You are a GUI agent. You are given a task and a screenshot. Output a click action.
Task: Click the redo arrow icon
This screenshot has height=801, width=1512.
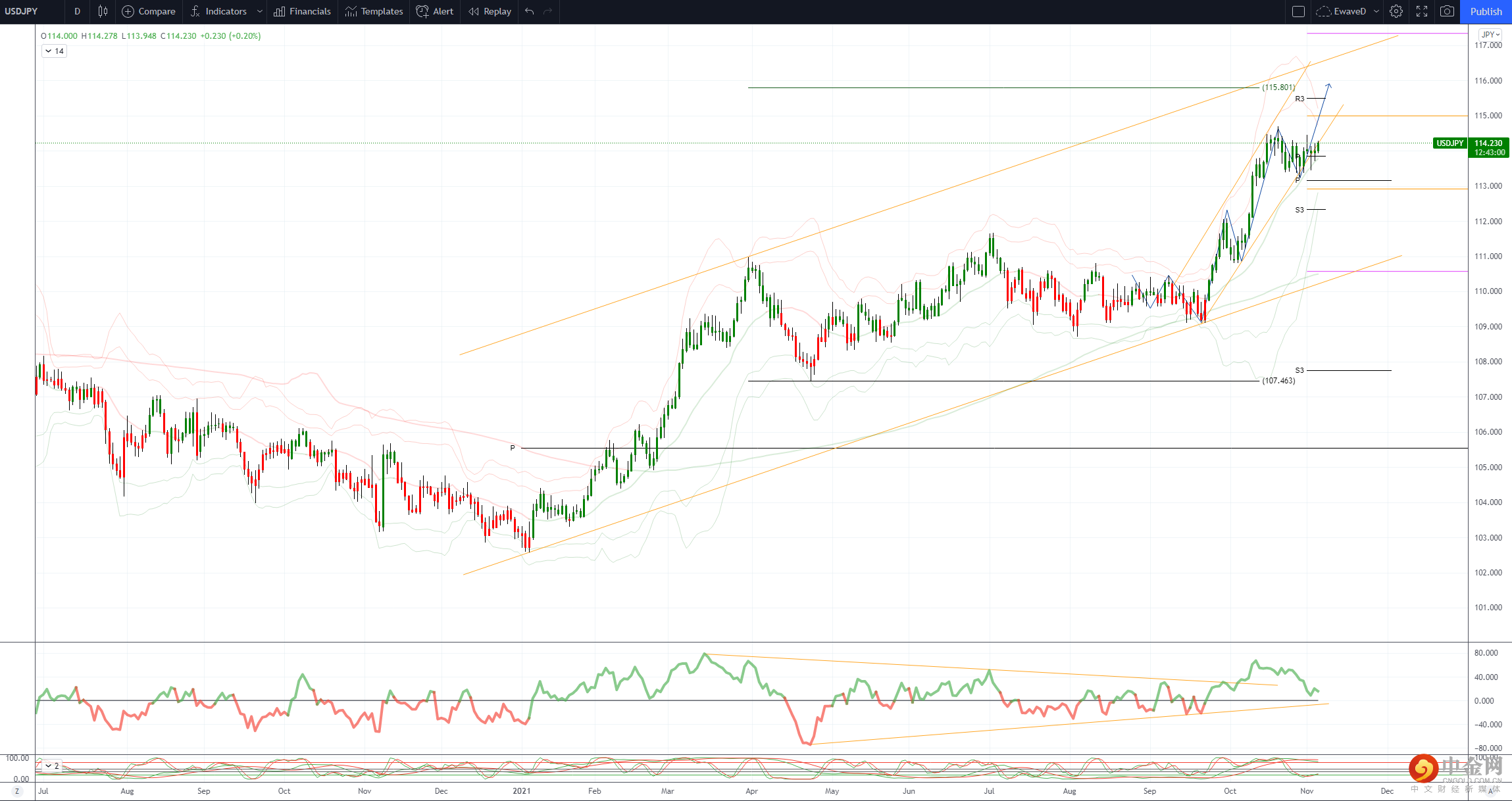[547, 11]
